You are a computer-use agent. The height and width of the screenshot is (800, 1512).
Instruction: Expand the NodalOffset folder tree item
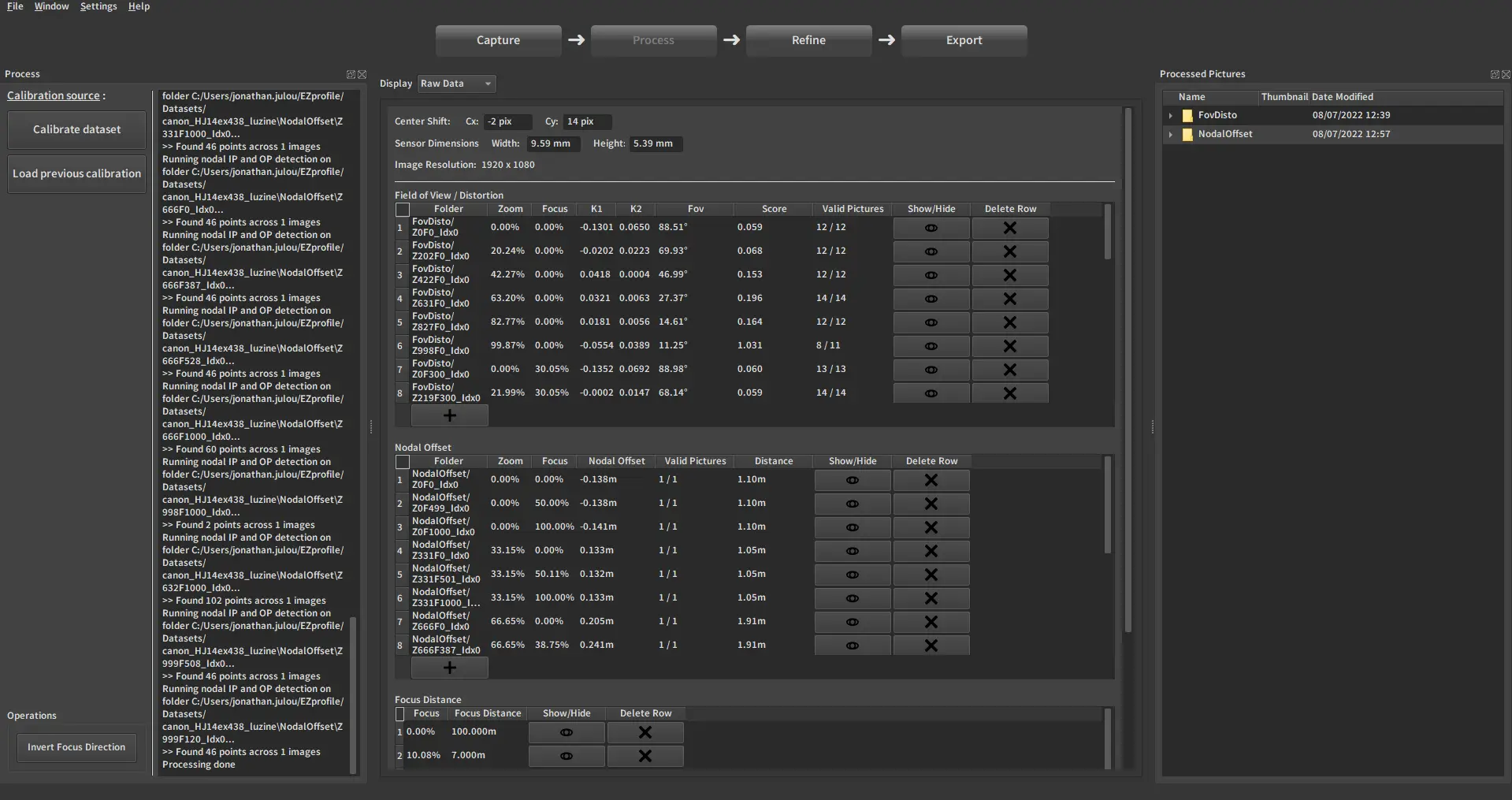1171,135
